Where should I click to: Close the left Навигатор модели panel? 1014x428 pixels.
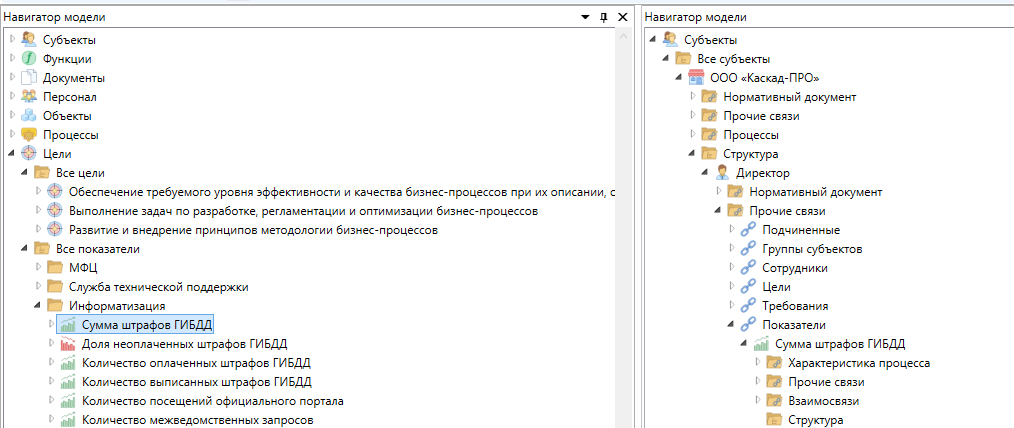tap(623, 17)
